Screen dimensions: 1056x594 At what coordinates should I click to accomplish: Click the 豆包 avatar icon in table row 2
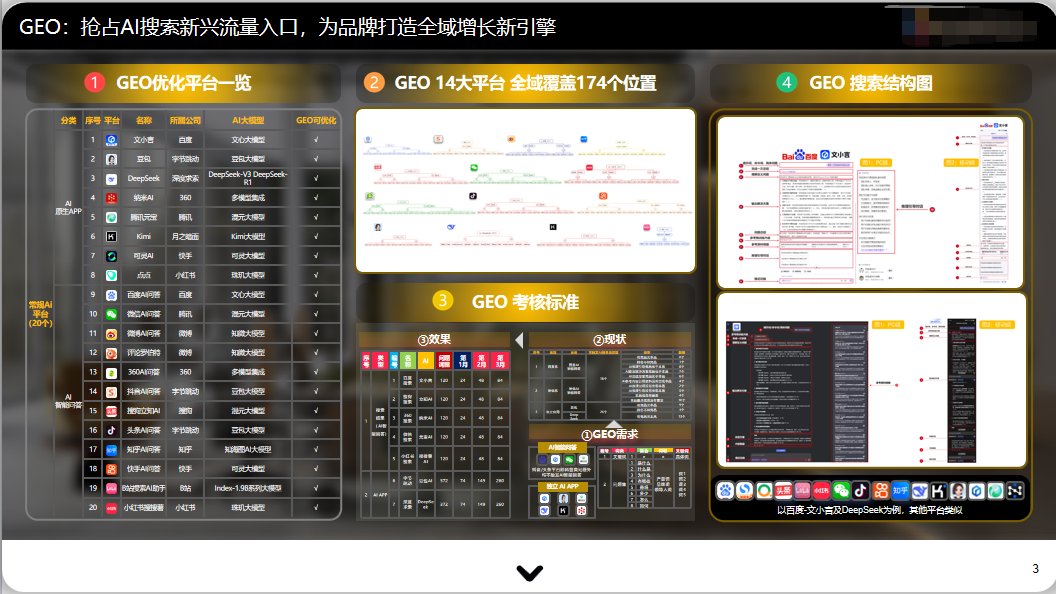[112, 160]
